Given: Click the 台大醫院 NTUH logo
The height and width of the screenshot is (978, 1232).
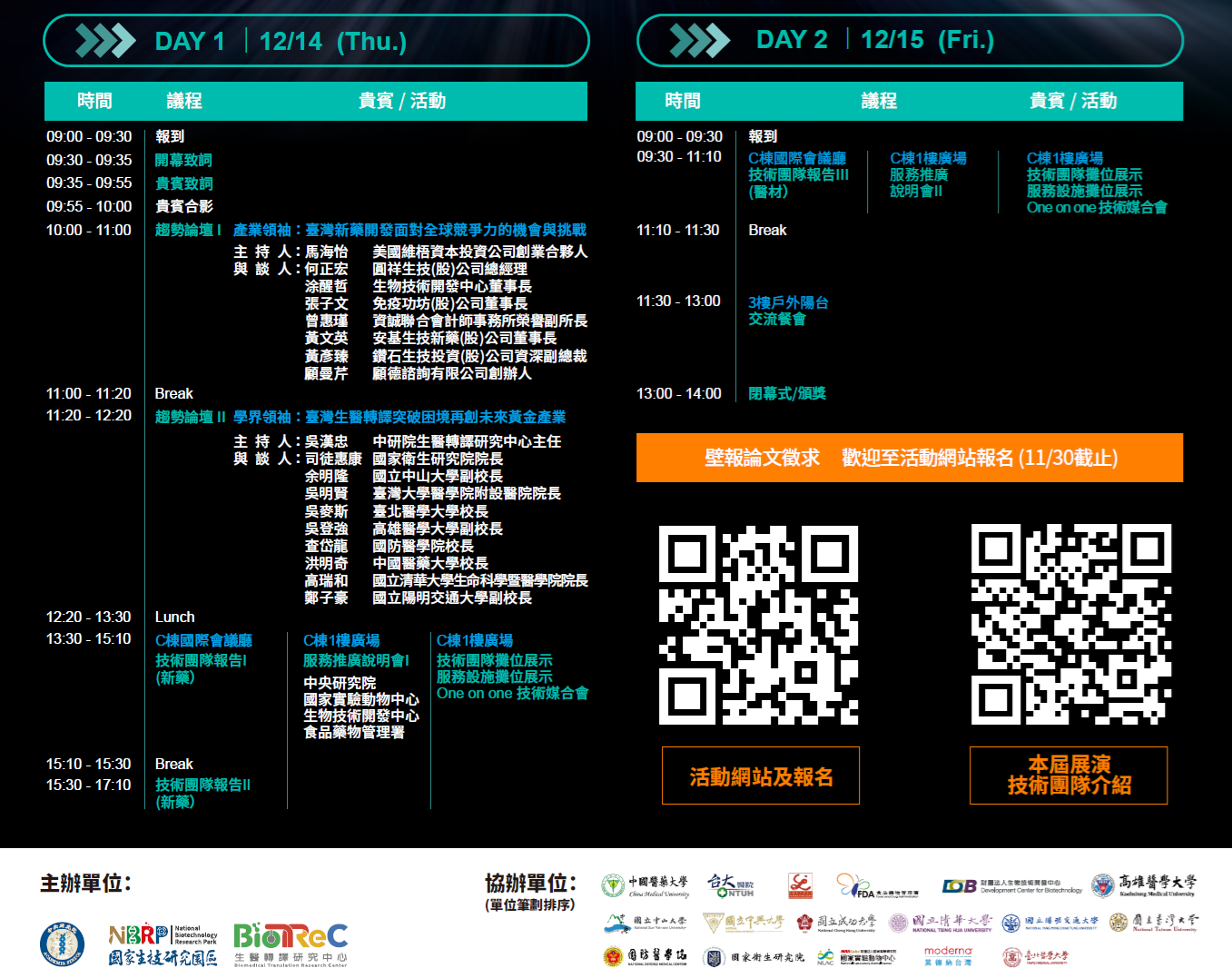Looking at the screenshot, I should [x=731, y=885].
